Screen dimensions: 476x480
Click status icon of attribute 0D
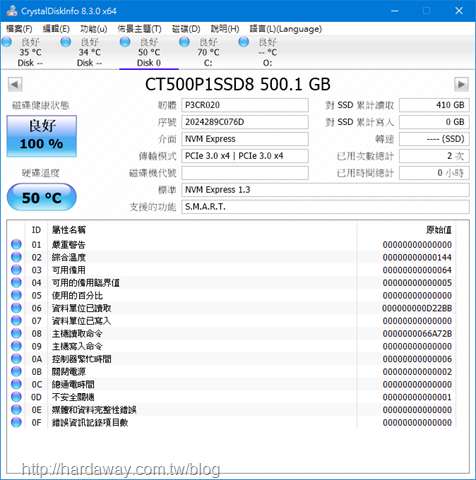coord(16,397)
